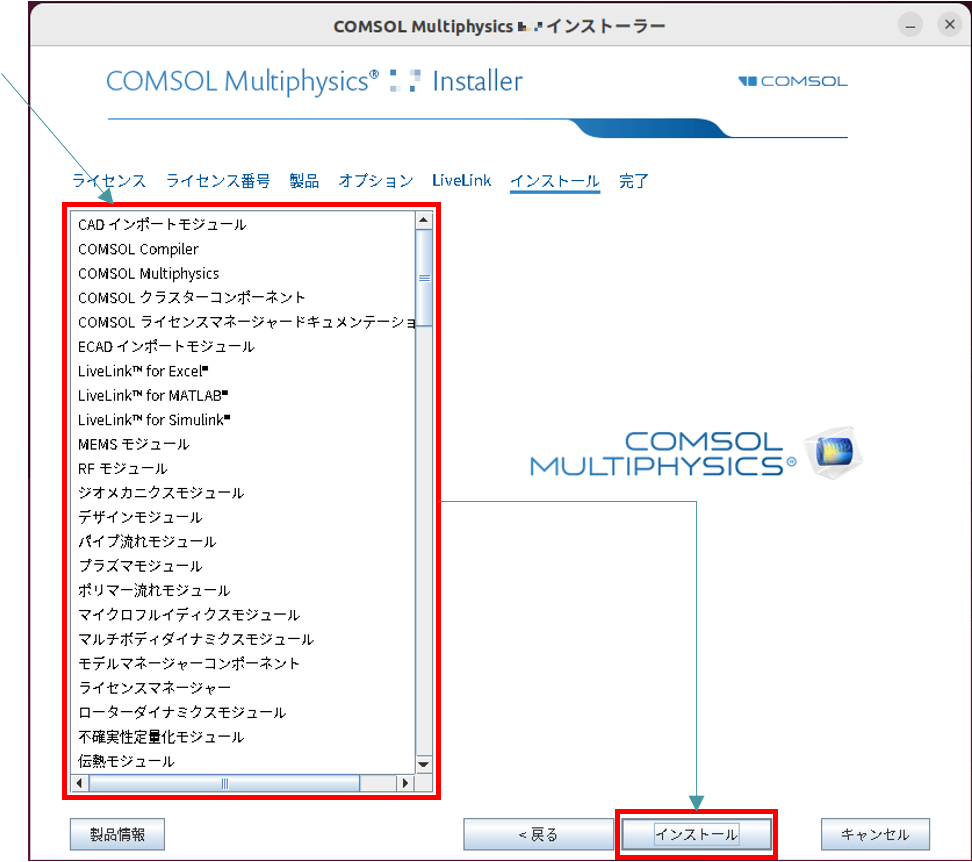
Task: Click the インストール install button
Action: pyautogui.click(x=696, y=835)
